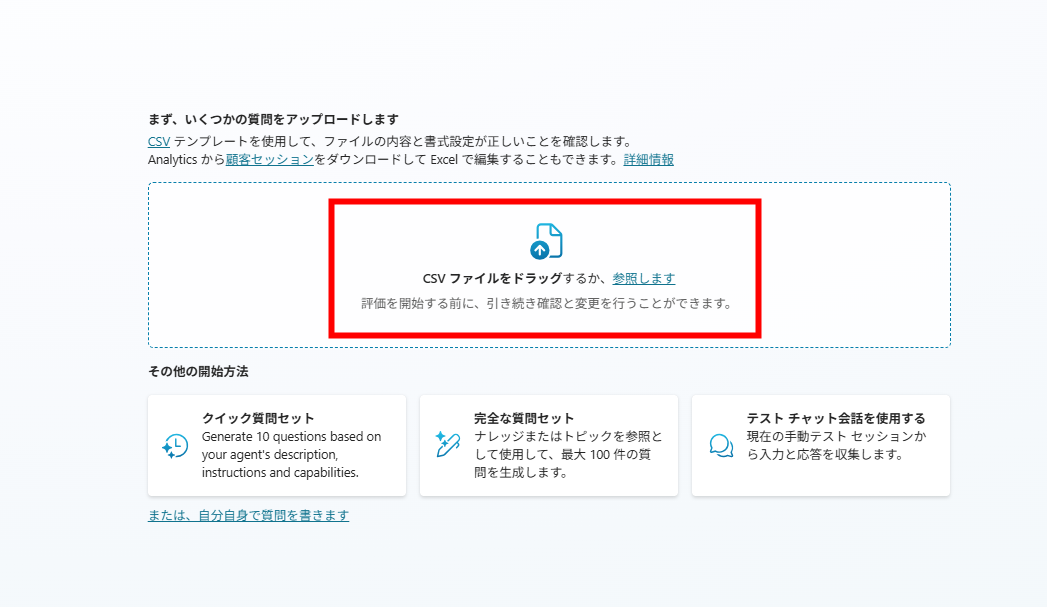The height and width of the screenshot is (607, 1047).
Task: Click または、自分自身で質問を書きます link
Action: (248, 516)
